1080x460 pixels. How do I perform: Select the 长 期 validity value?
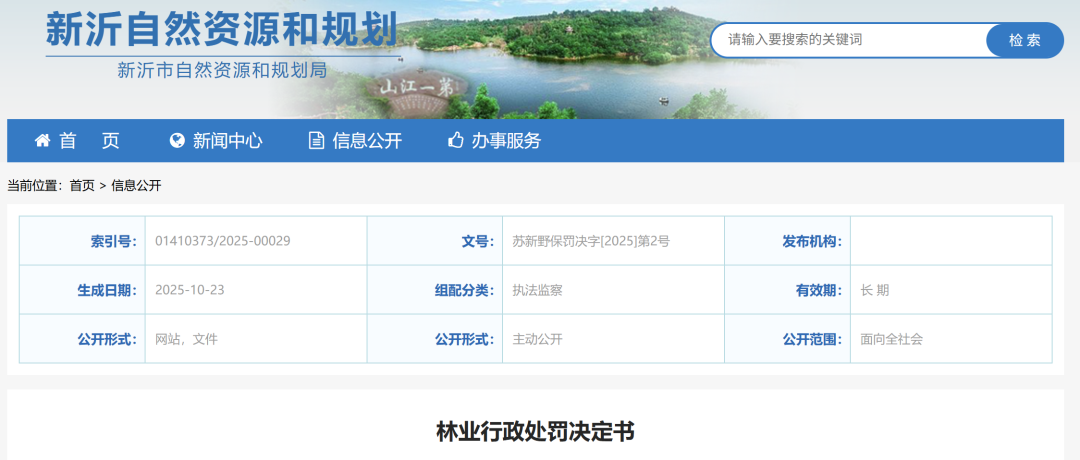click(875, 290)
